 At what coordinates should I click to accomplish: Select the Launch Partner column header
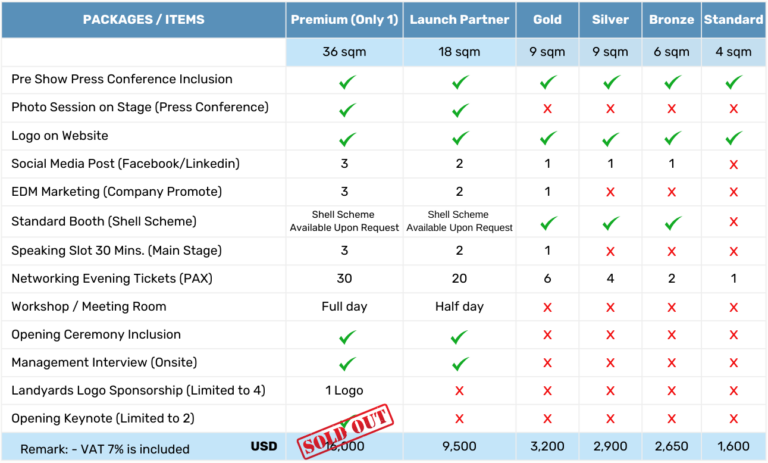click(460, 20)
